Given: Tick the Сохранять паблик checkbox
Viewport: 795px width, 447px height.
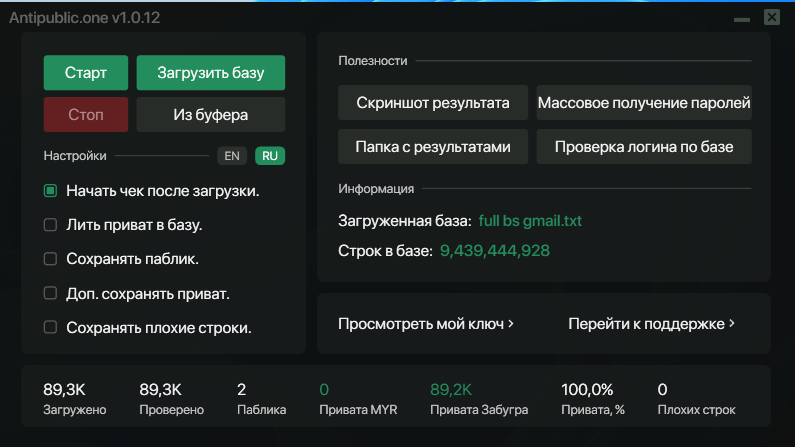Looking at the screenshot, I should tap(50, 259).
